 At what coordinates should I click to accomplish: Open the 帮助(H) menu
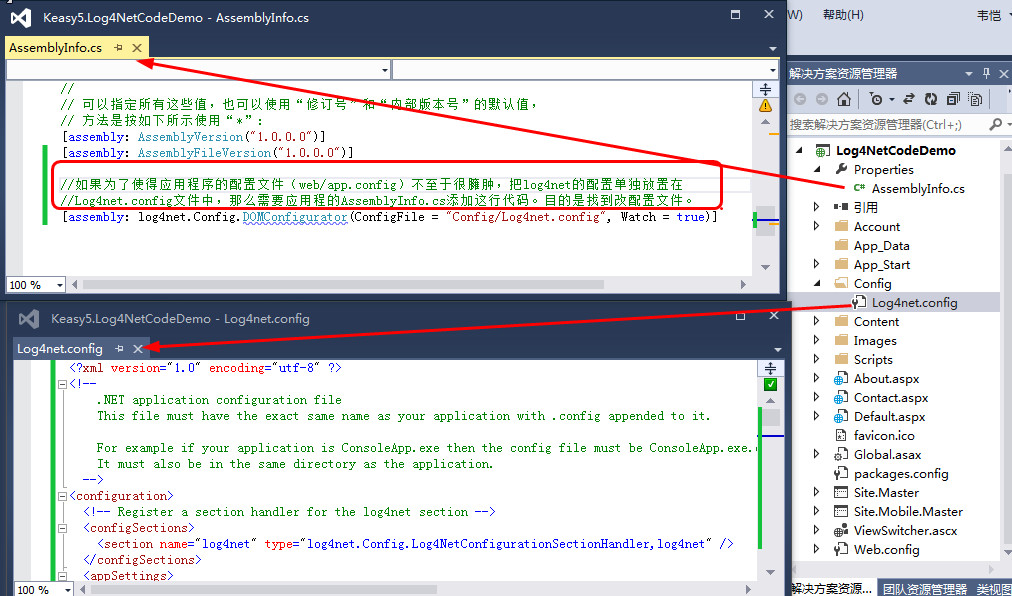843,15
